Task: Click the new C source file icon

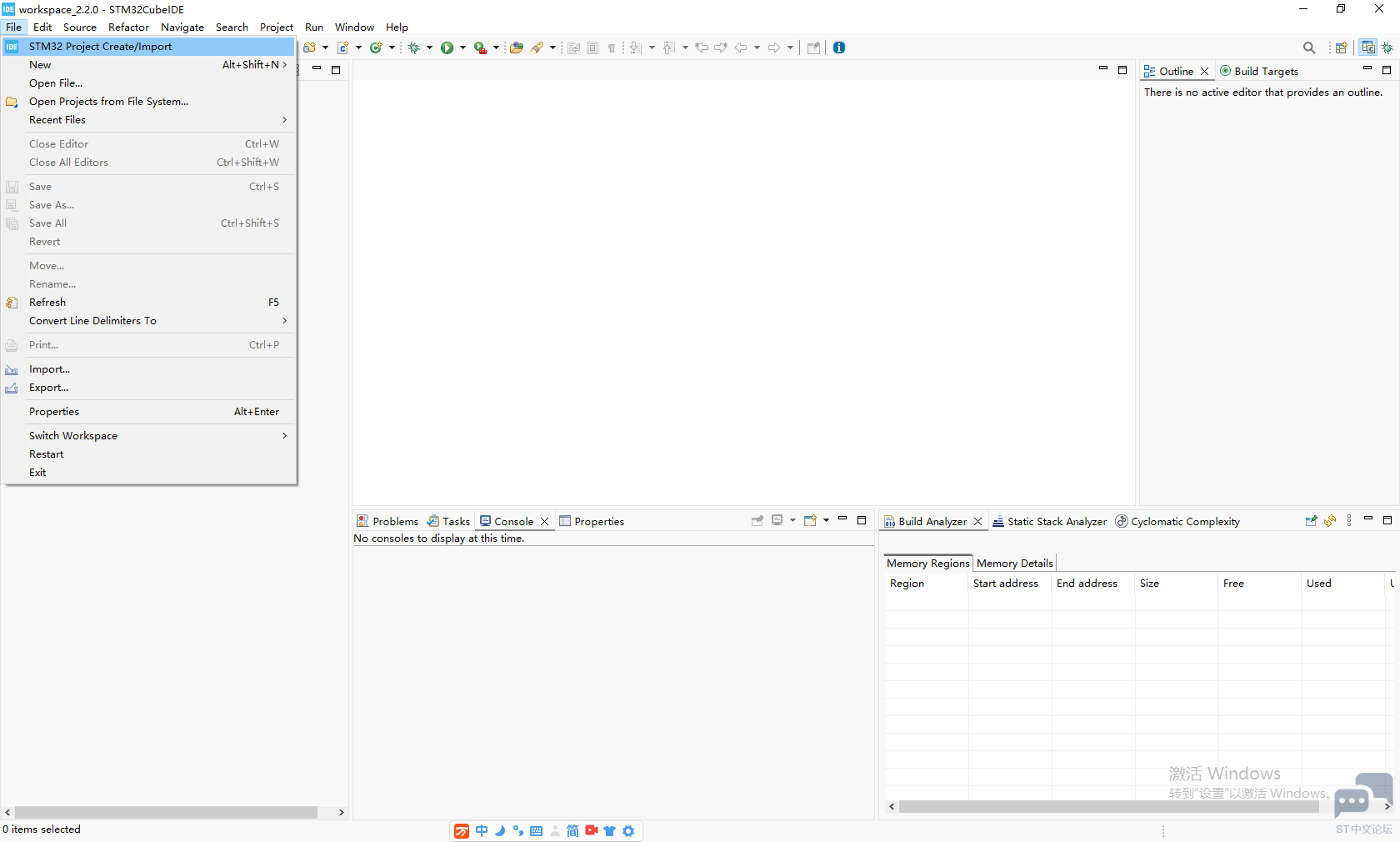Action: 342,48
